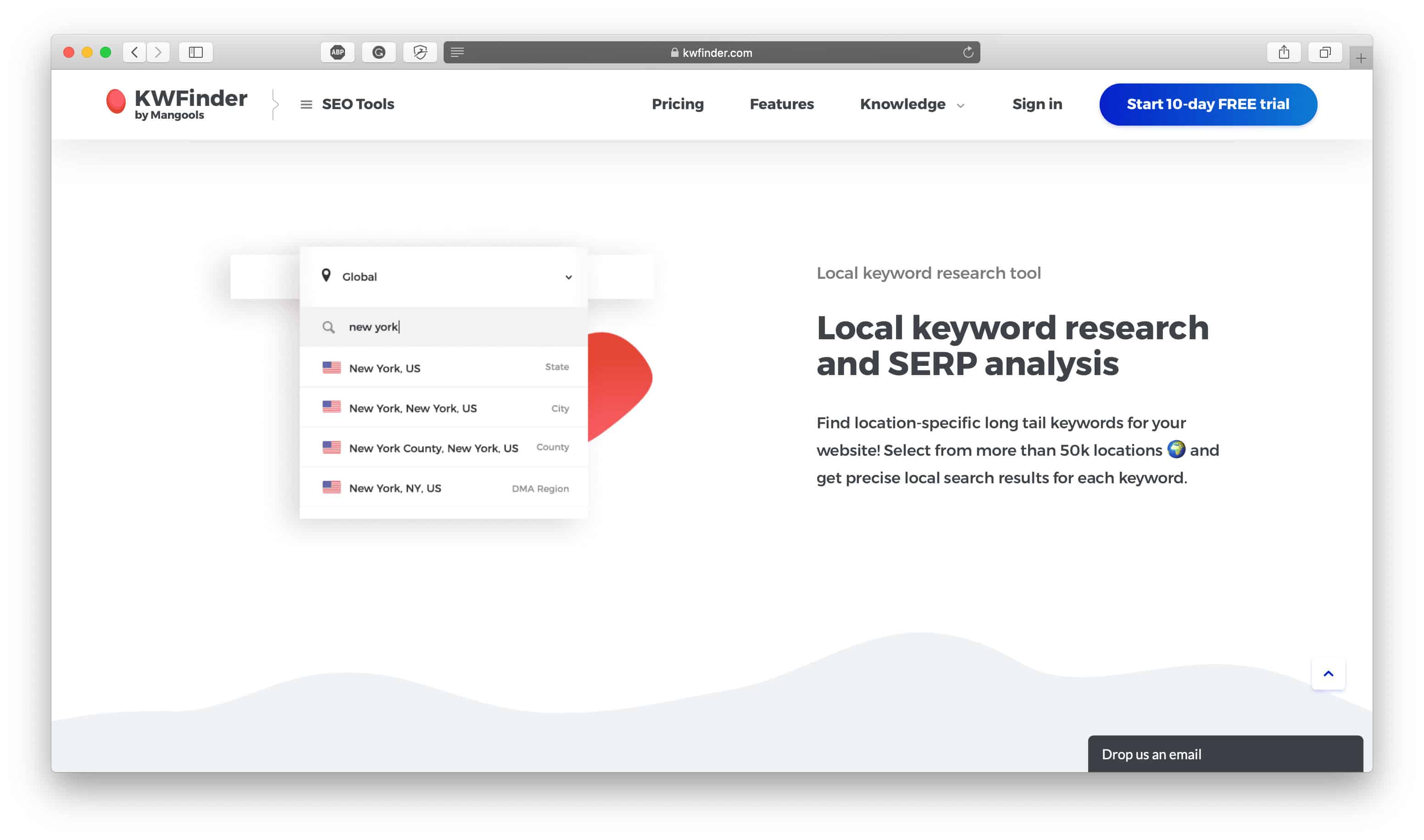The image size is (1424, 840).
Task: Toggle the Reader view icon in address bar
Action: tap(457, 52)
